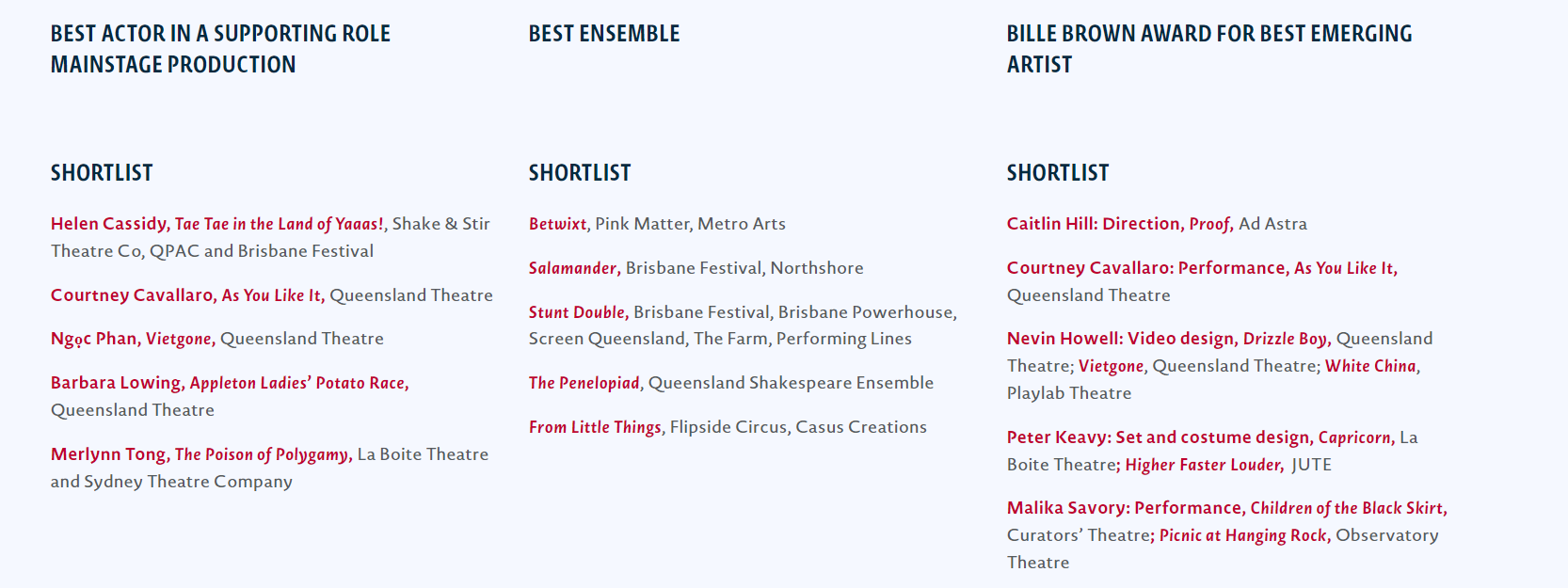The width and height of the screenshot is (1568, 588).
Task: Open the Betwixt ensemble link
Action: tap(557, 224)
